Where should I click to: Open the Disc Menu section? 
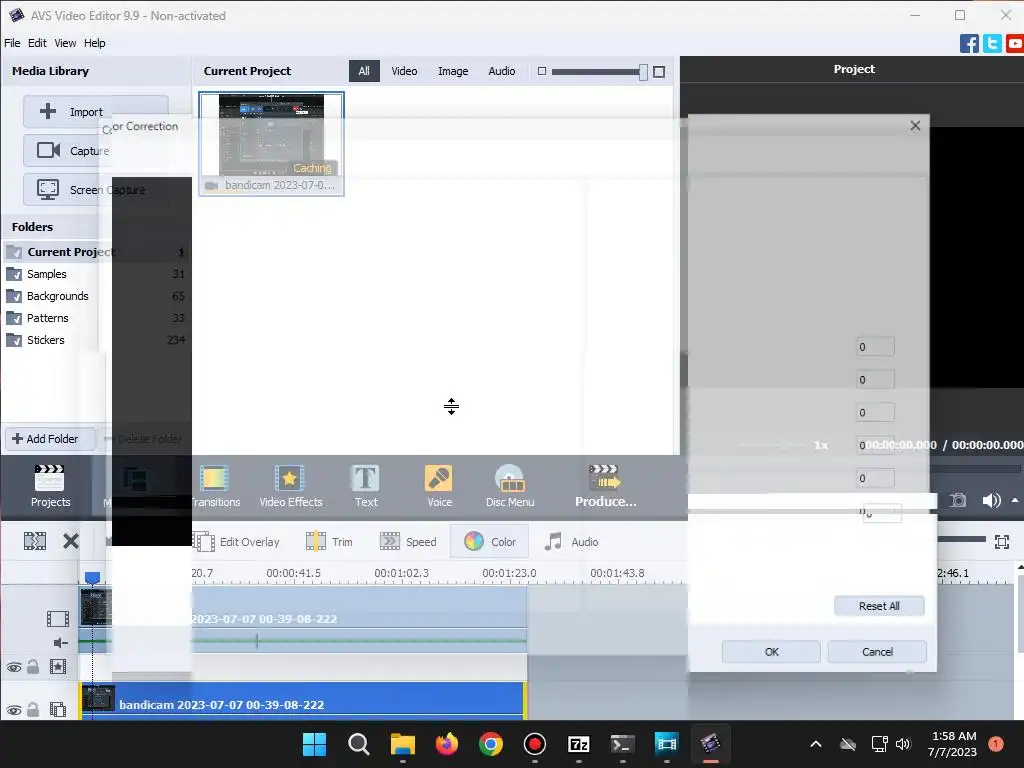coord(510,487)
